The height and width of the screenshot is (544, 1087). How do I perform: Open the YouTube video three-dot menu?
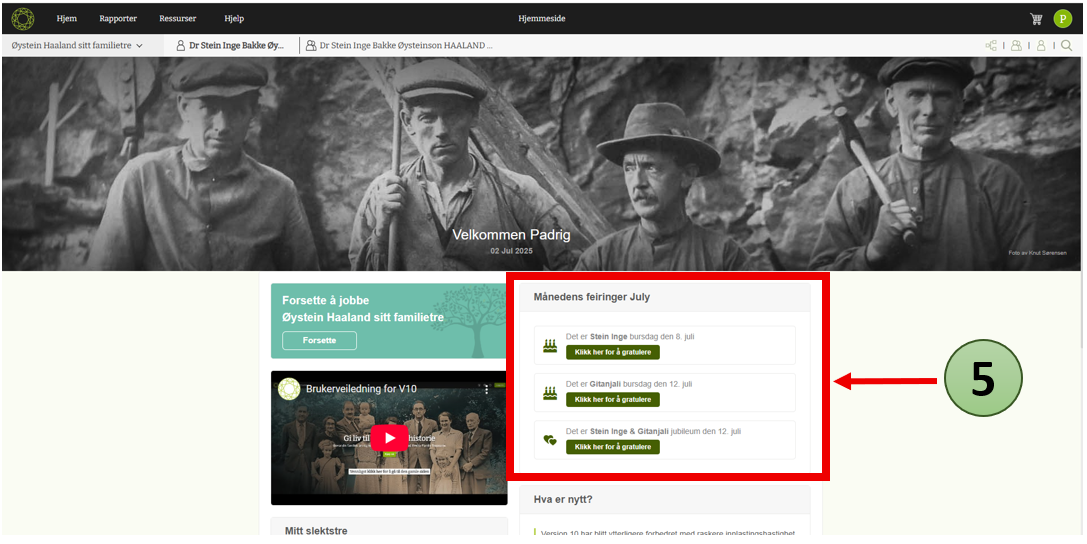coord(487,389)
